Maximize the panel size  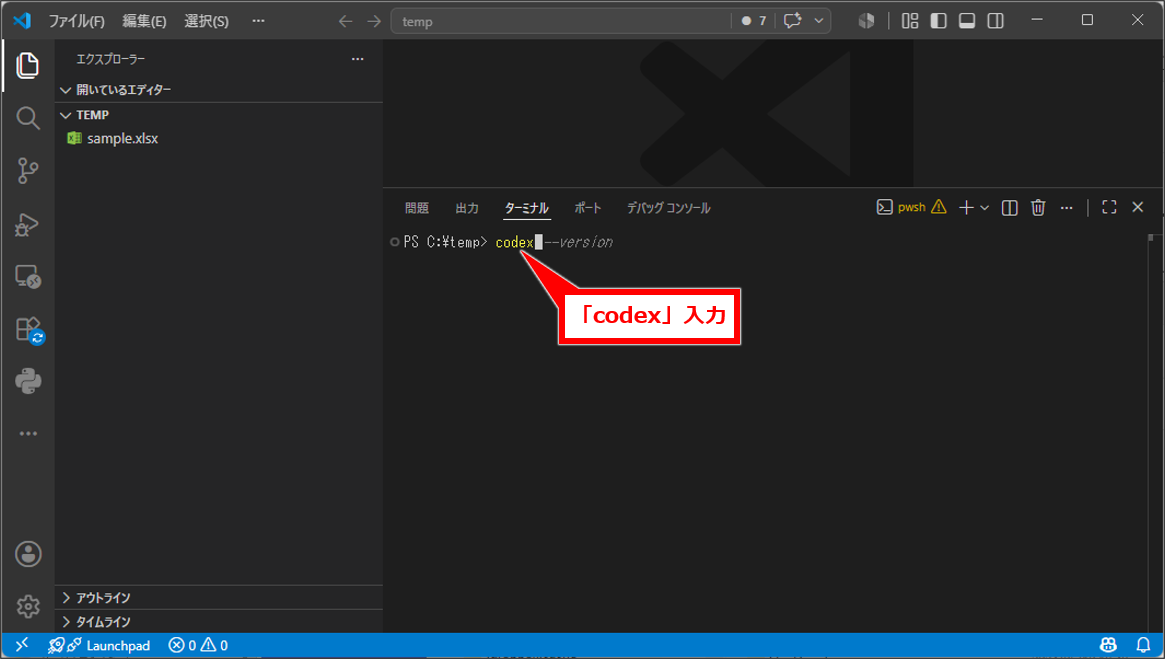tap(1109, 207)
